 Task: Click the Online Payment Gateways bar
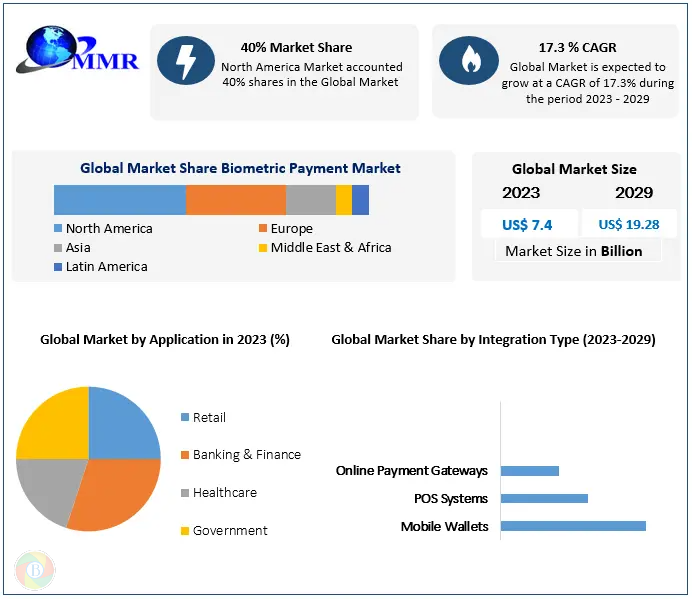[529, 470]
